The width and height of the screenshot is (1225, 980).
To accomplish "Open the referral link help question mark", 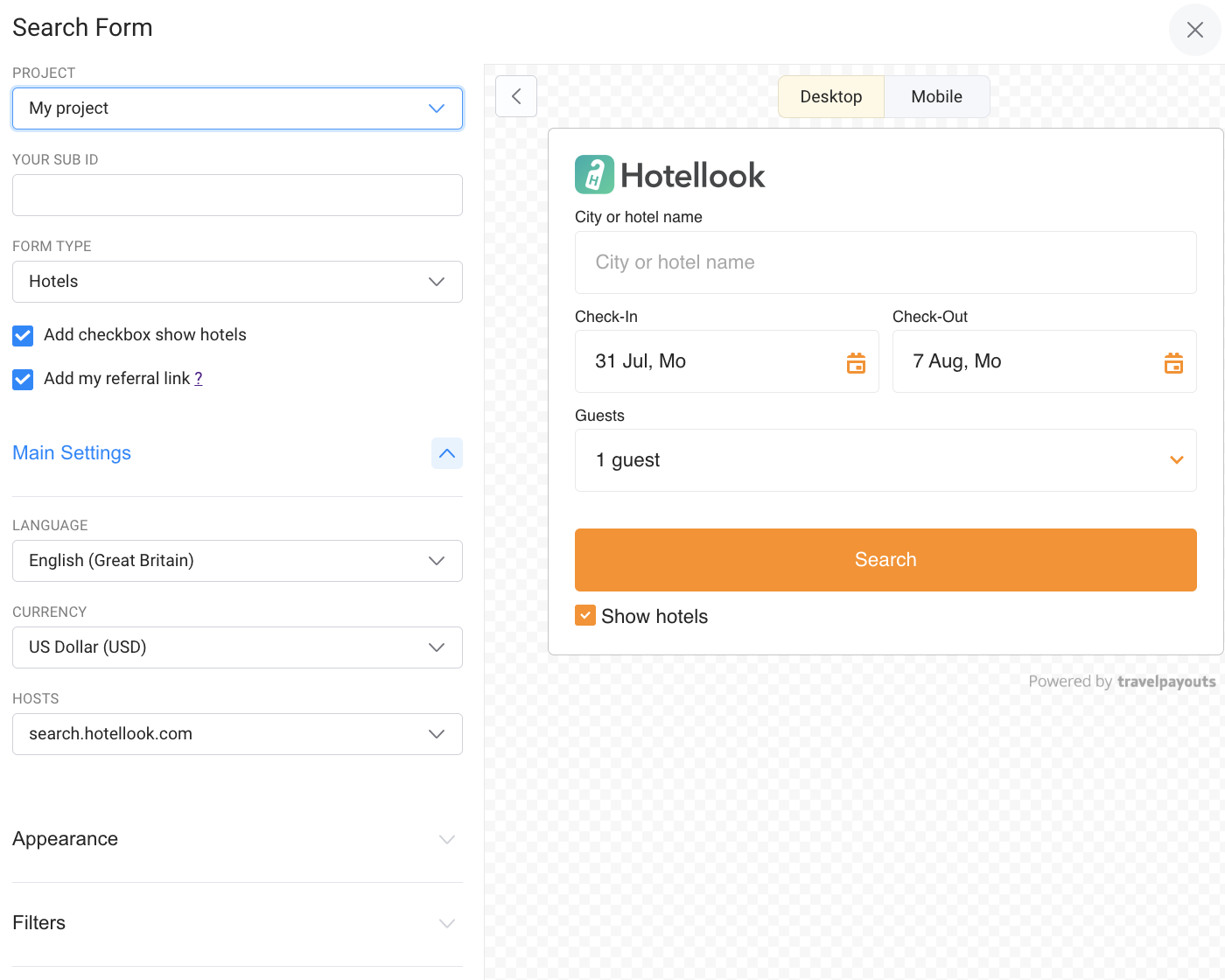I will coord(199,378).
